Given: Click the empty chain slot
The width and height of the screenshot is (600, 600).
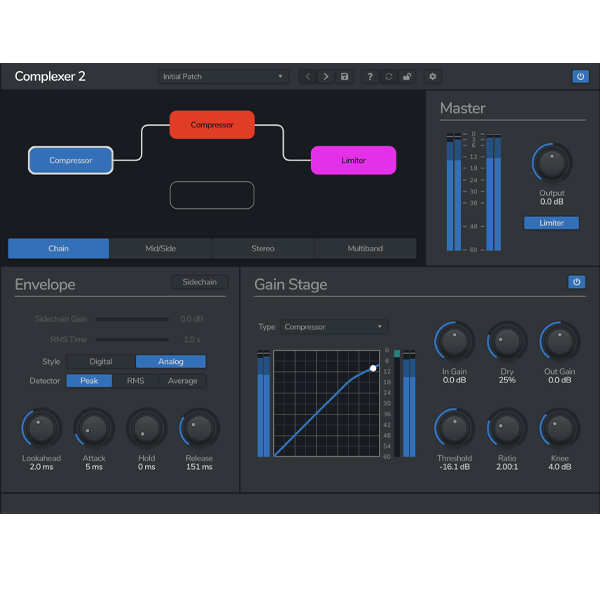Looking at the screenshot, I should coord(212,195).
